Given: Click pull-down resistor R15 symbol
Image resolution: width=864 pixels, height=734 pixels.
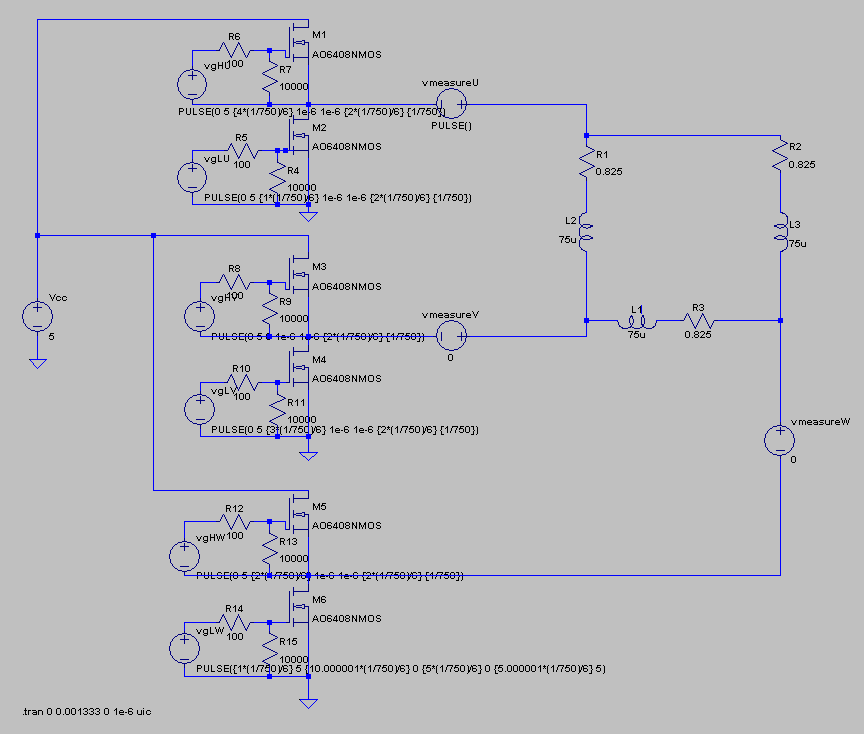Looking at the screenshot, I should 269,649.
